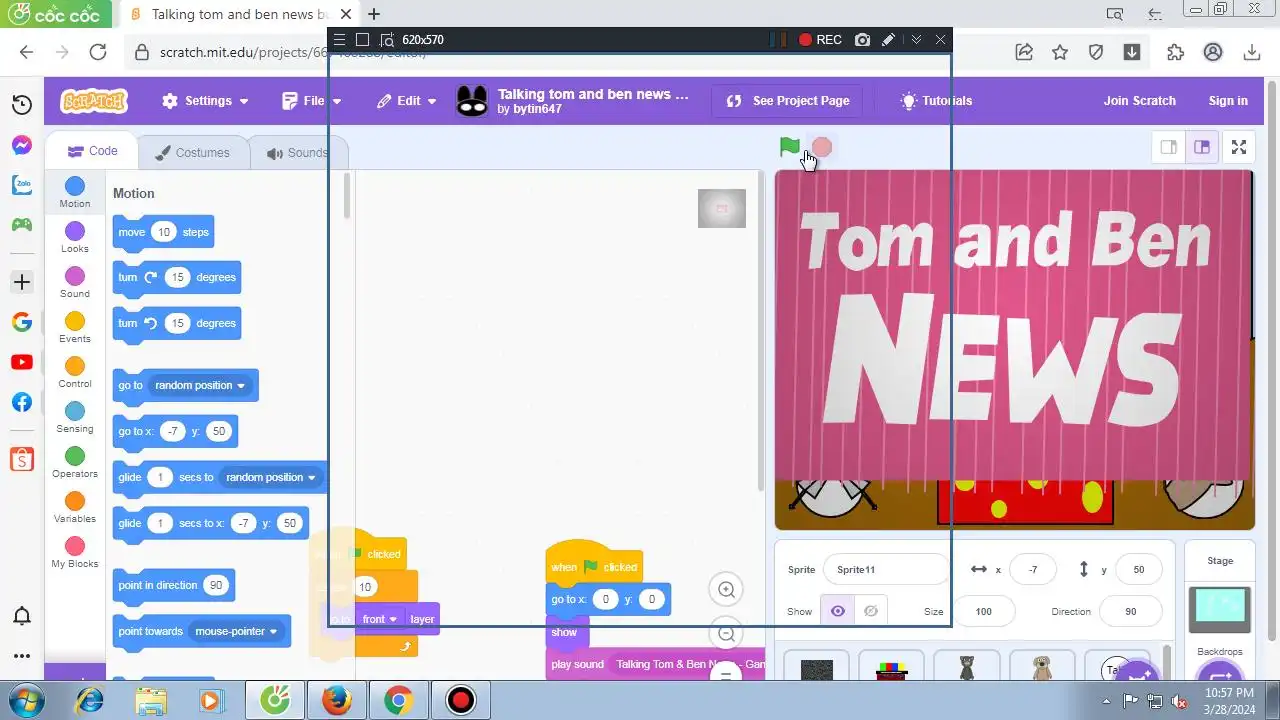Select the Control block category
Viewport: 1280px width, 720px height.
click(75, 372)
